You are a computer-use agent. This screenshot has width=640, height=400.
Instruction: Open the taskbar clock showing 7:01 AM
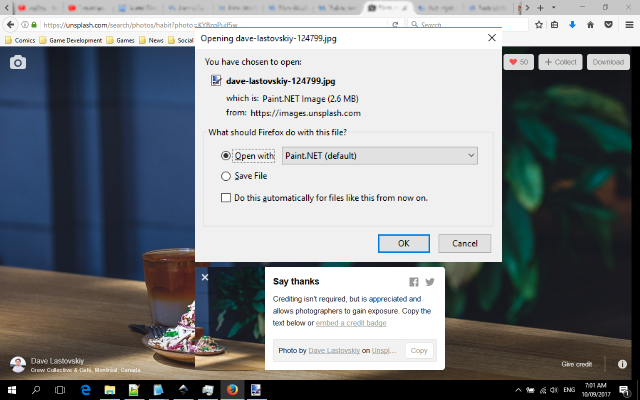click(x=596, y=390)
